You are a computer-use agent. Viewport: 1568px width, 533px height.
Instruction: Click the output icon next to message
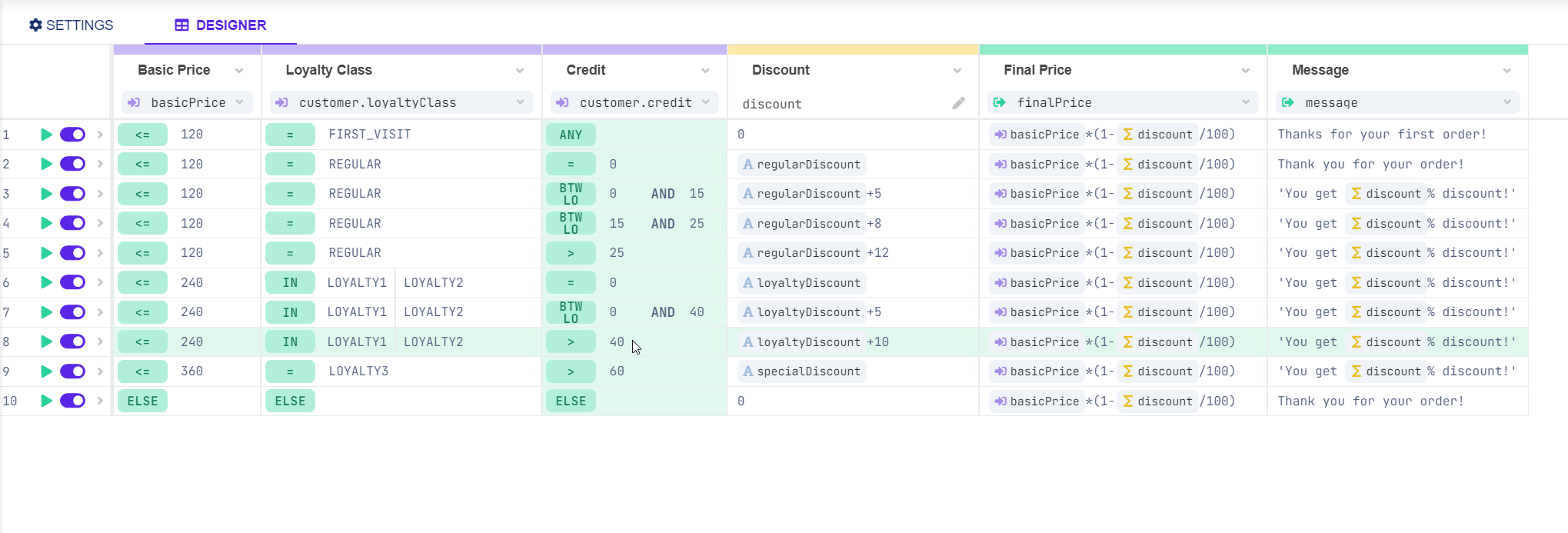click(x=1288, y=103)
